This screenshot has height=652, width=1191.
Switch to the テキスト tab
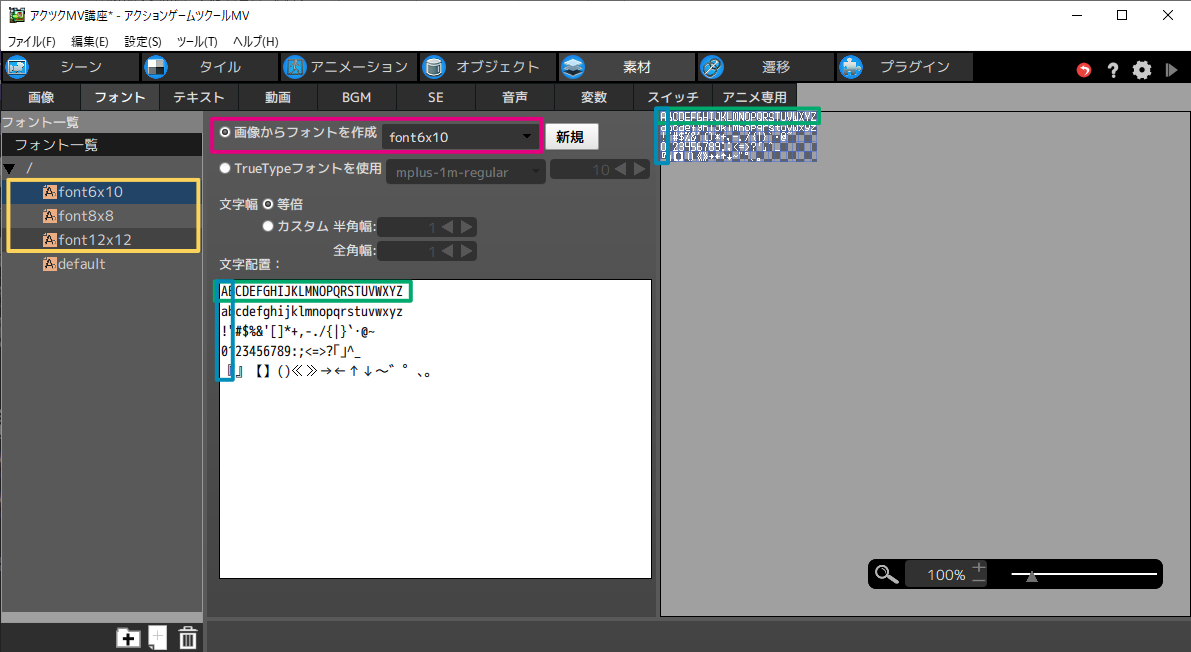click(x=198, y=98)
